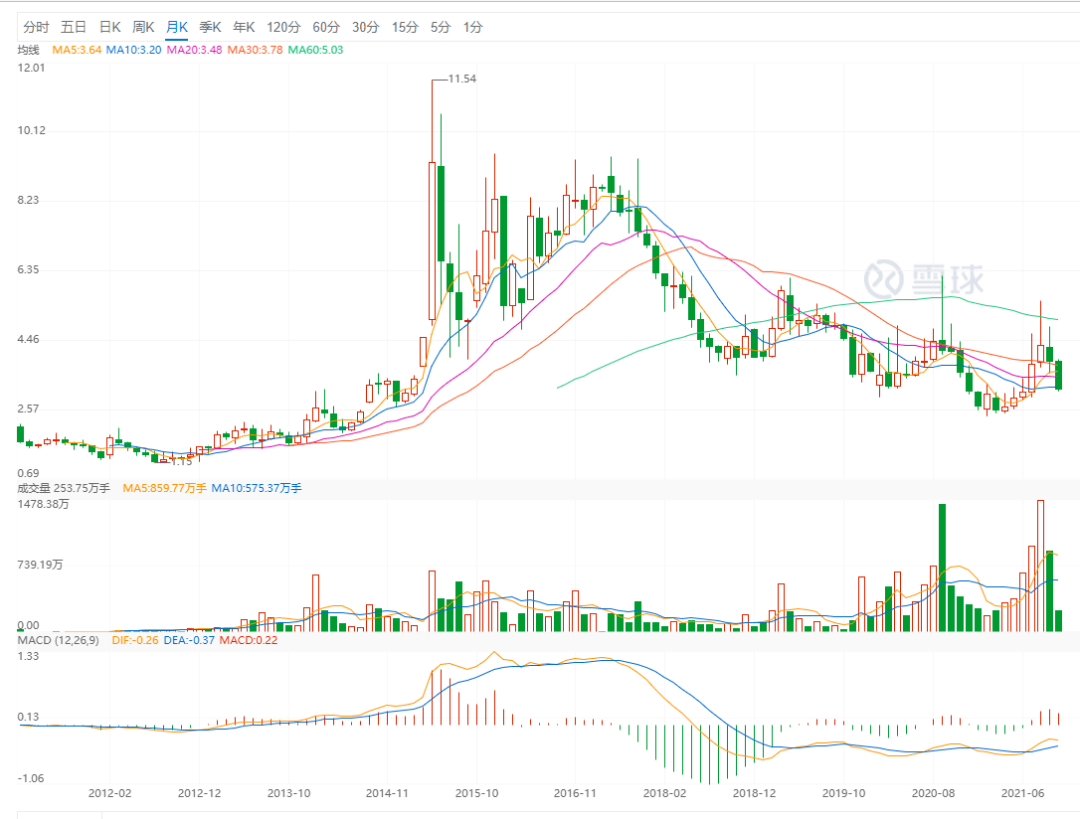This screenshot has height=819, width=1080.
Task: Open the 1分 interval chart
Action: tap(473, 28)
